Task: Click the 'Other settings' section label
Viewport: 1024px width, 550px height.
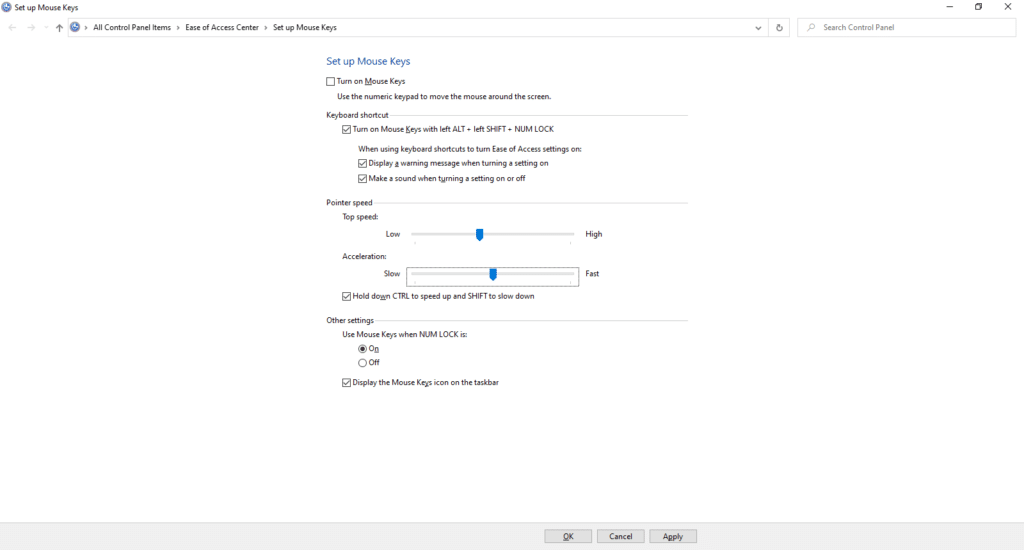Action: click(x=350, y=320)
